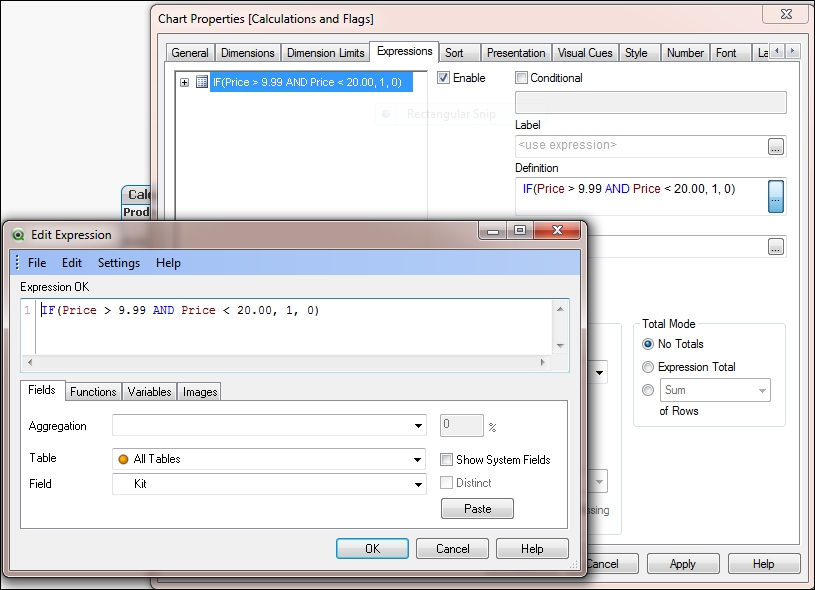Click the ellipsis button beside Label field
Viewport: 815px width, 590px height.
[x=776, y=146]
